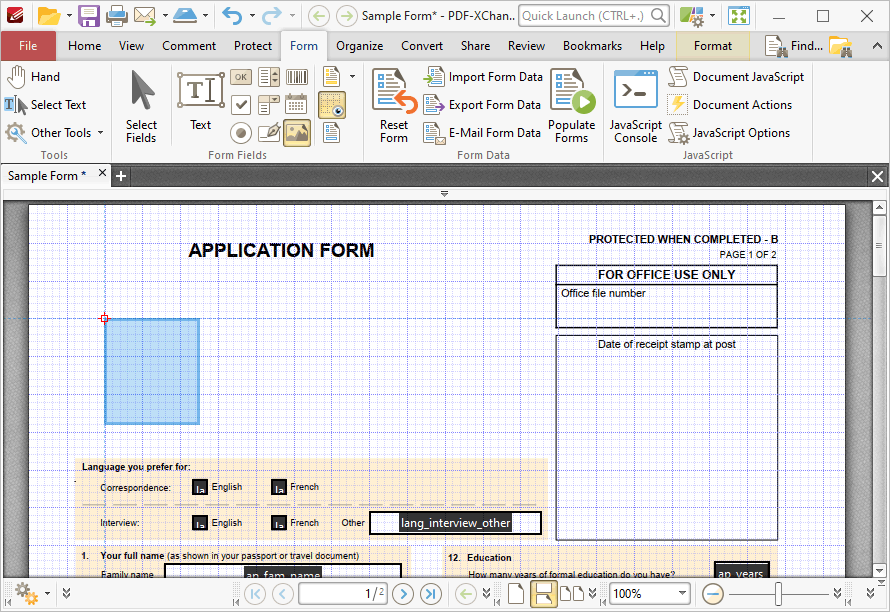This screenshot has width=890, height=612.
Task: Open the Format tab
Action: (713, 46)
